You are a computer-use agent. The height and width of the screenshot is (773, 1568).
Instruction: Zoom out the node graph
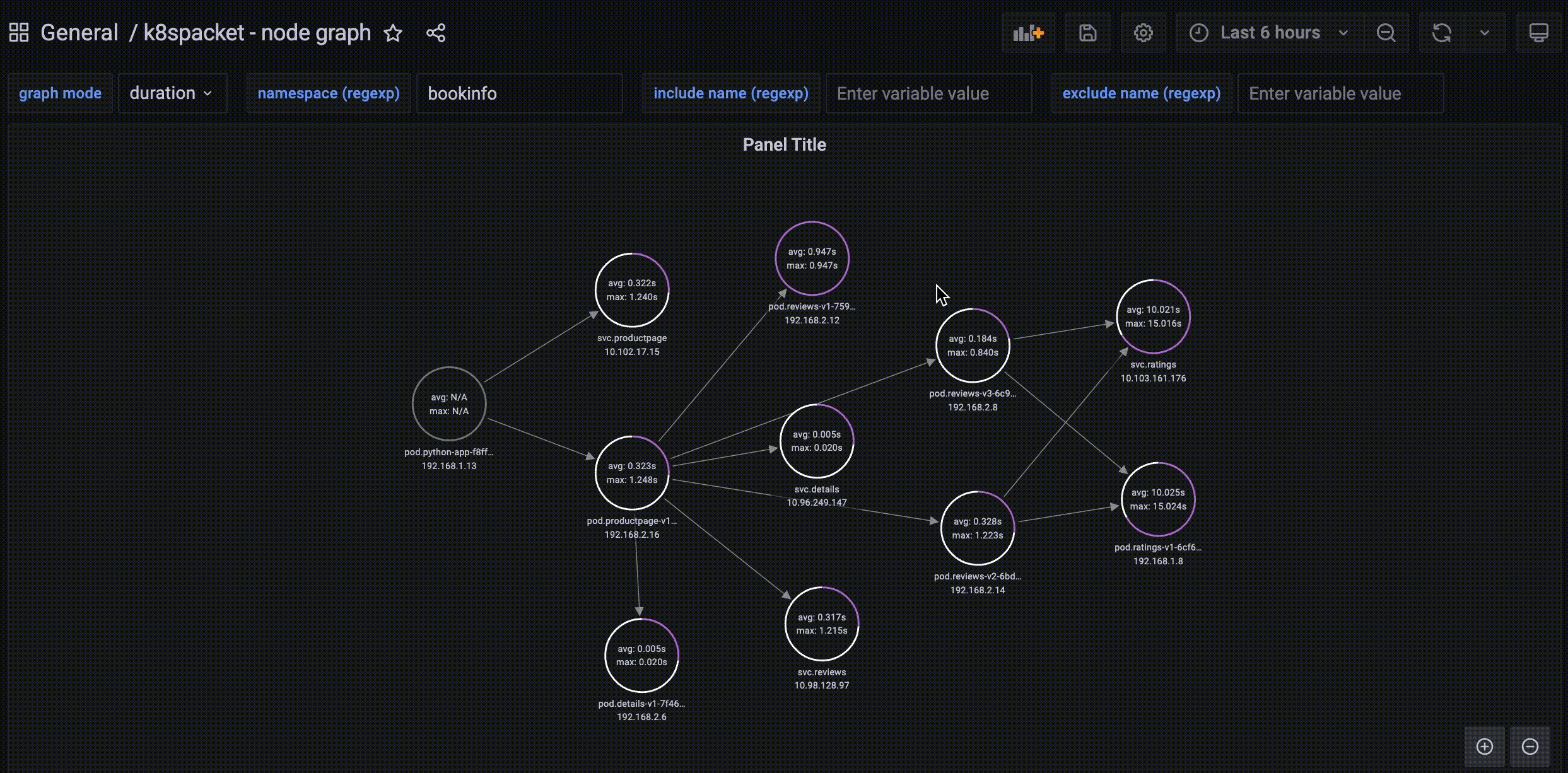click(1530, 747)
